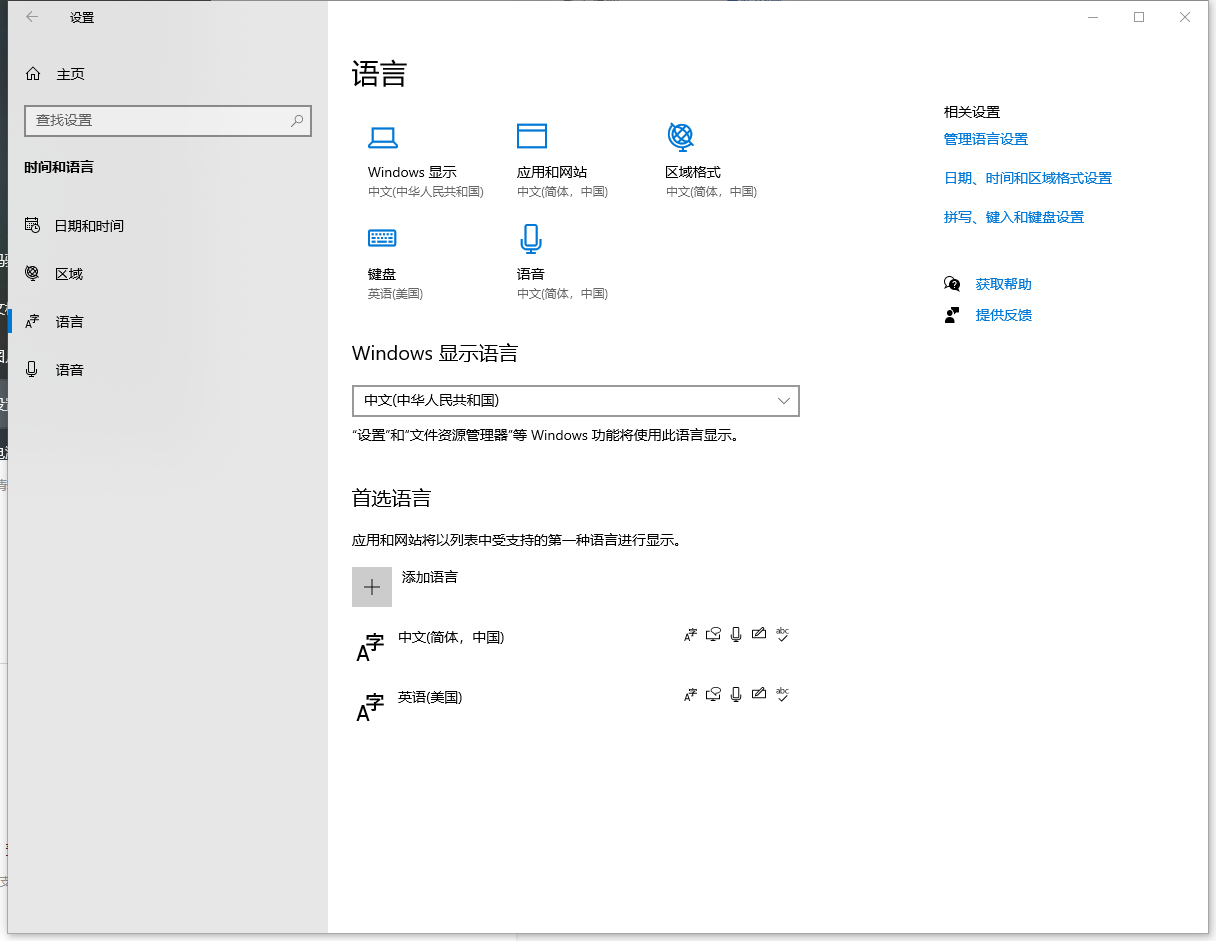Click the search magnifier icon

297,120
